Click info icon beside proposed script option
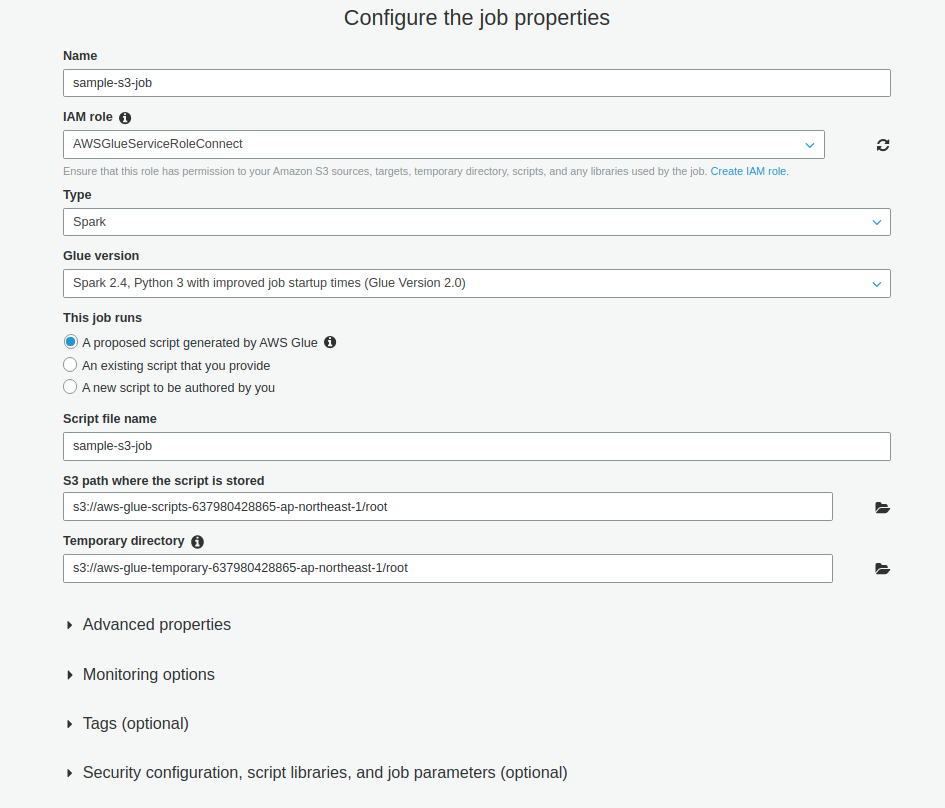Image resolution: width=945 pixels, height=808 pixels. (330, 342)
